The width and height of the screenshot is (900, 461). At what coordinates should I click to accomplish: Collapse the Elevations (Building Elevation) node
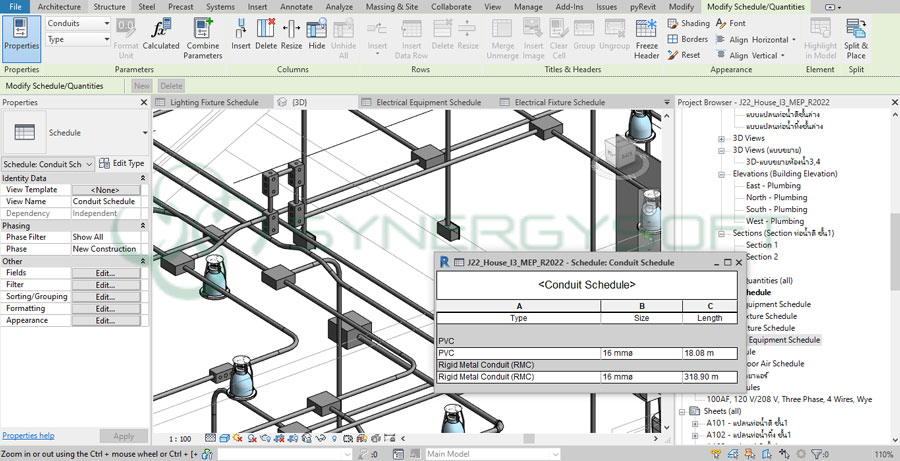coord(723,174)
